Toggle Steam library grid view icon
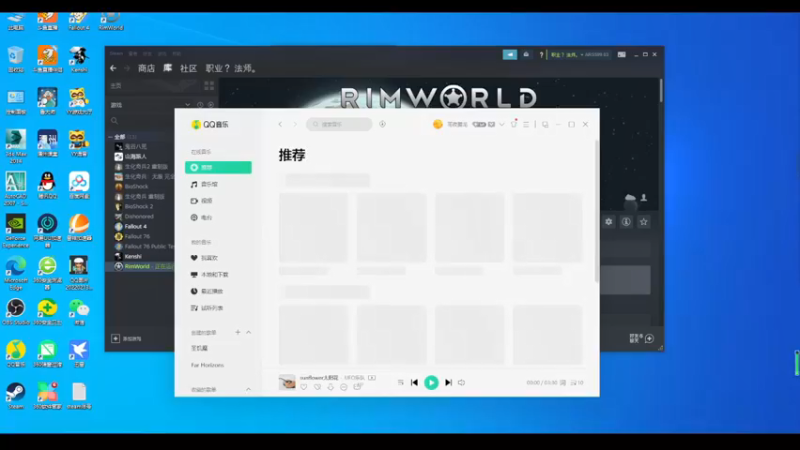This screenshot has height=450, width=800. pyautogui.click(x=209, y=85)
